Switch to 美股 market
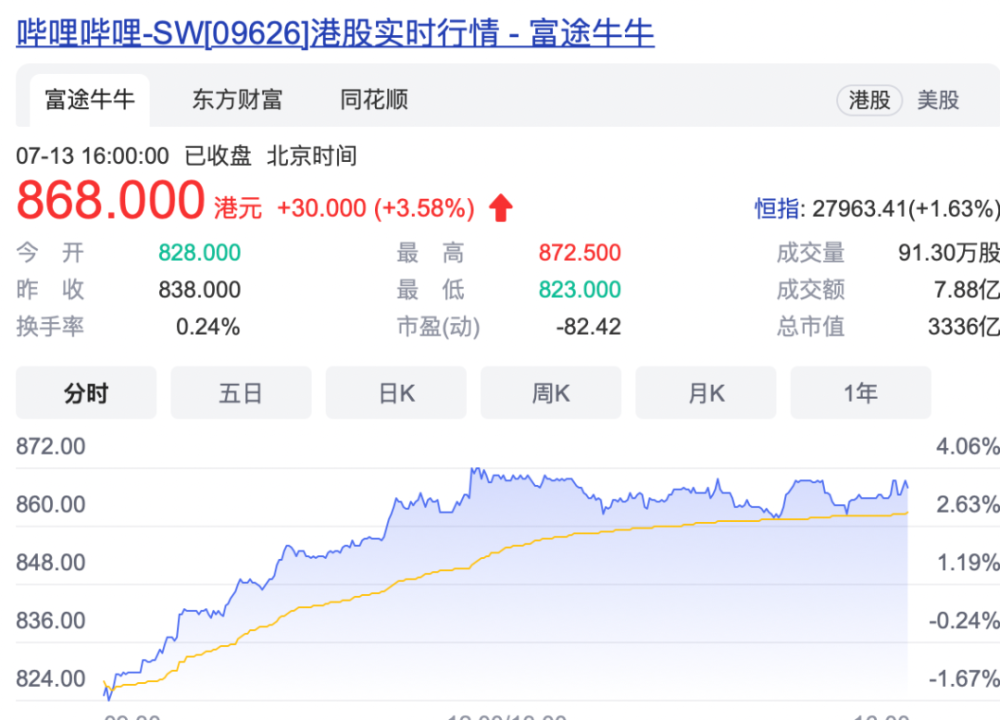 (938, 100)
